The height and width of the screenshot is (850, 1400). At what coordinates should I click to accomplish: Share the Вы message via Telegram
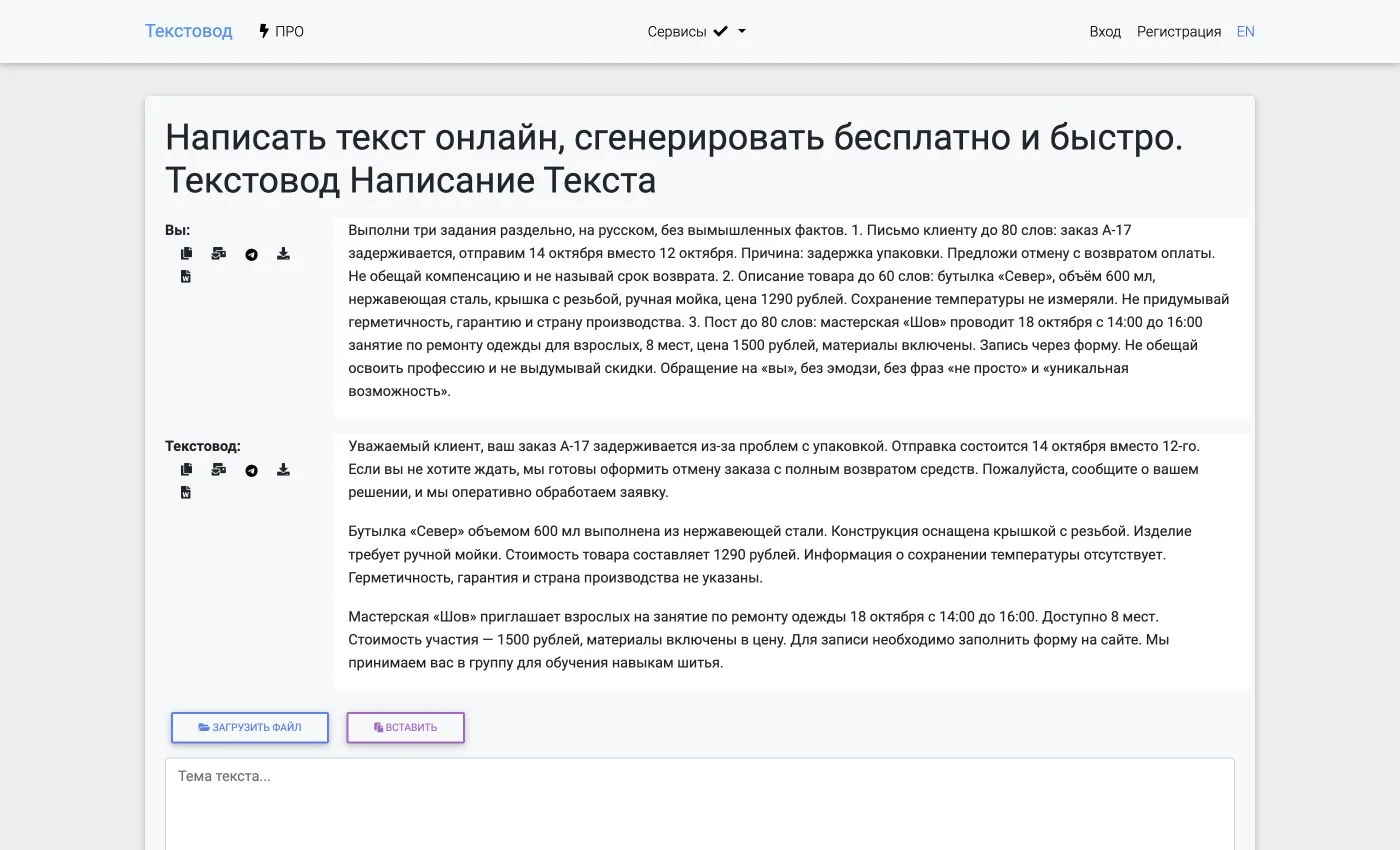[x=251, y=254]
